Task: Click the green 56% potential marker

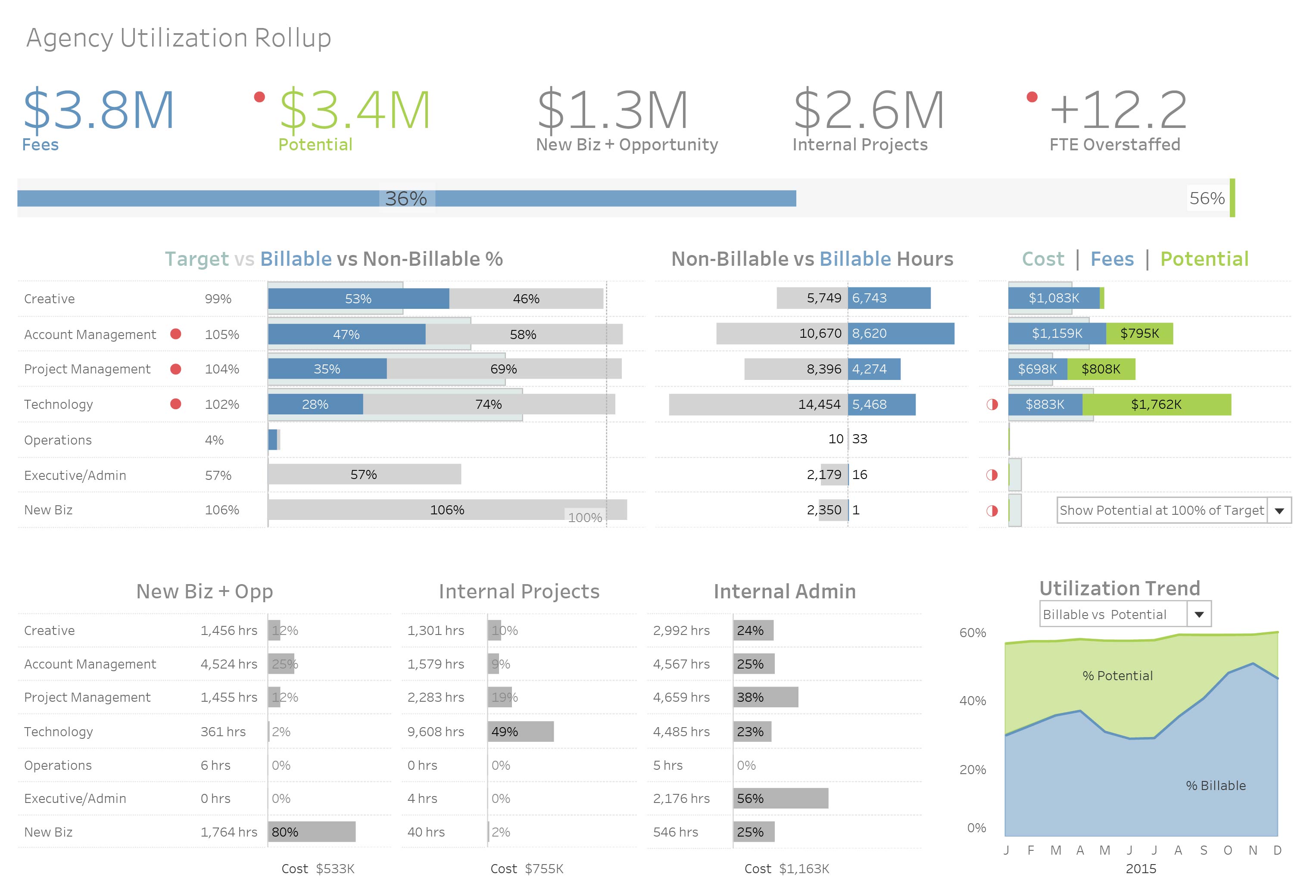Action: pos(1232,198)
